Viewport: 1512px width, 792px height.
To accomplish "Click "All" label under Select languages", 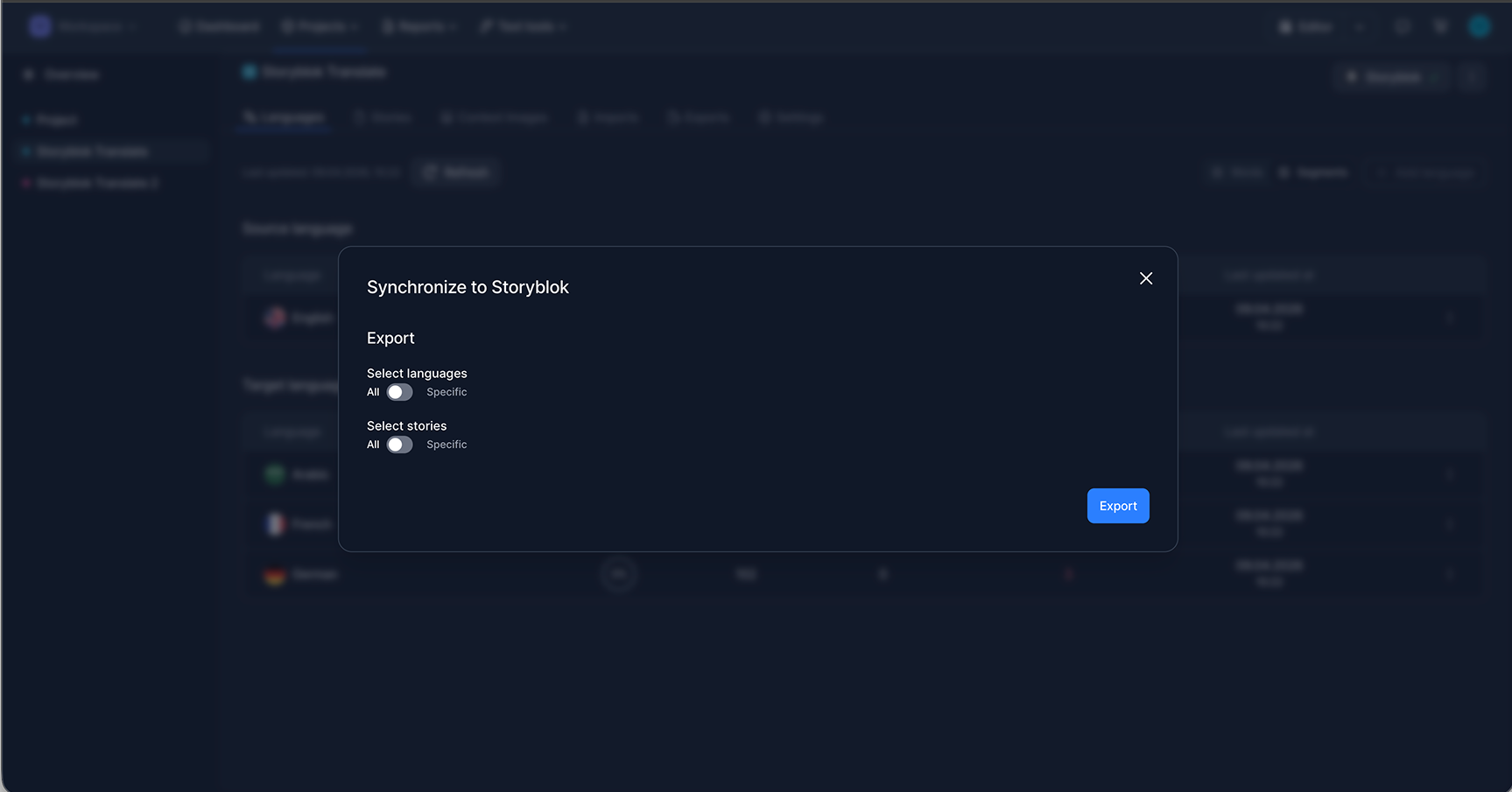I will pyautogui.click(x=373, y=392).
